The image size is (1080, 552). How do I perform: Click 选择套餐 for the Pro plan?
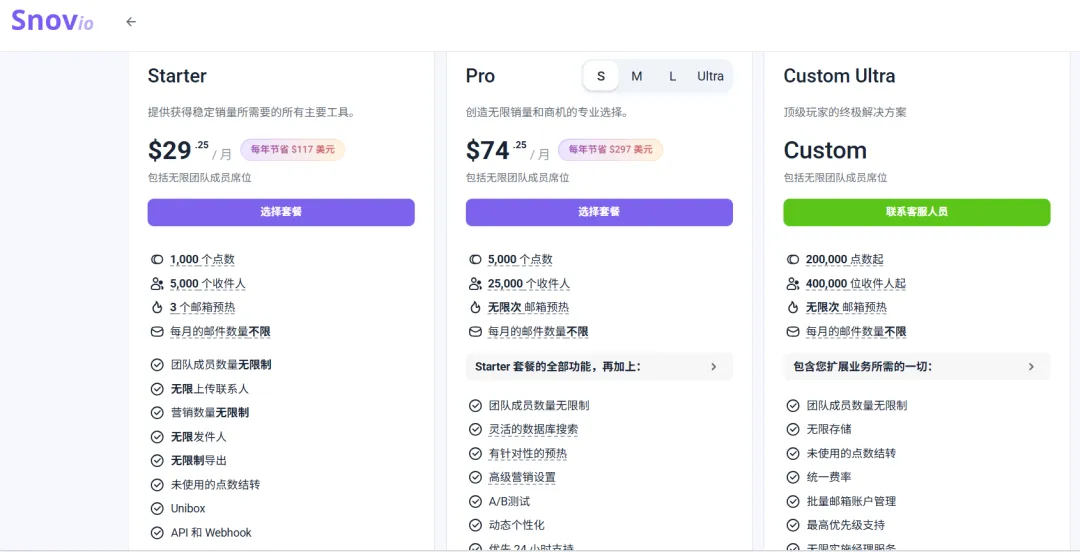pyautogui.click(x=599, y=212)
